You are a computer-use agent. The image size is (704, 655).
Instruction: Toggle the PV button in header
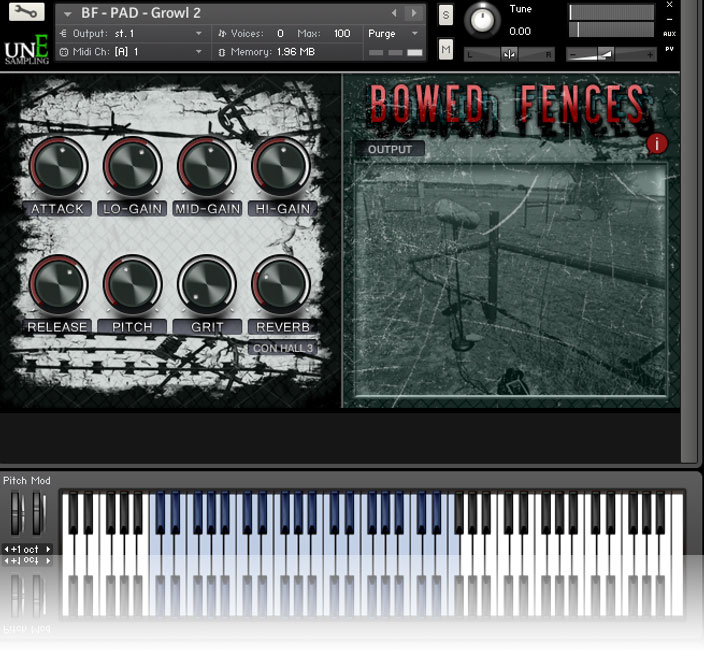point(670,47)
